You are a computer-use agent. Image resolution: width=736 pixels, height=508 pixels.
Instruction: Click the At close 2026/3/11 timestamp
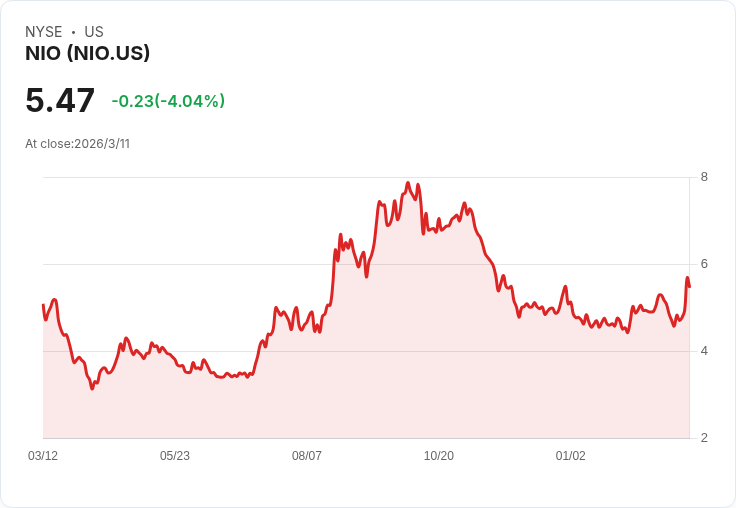(x=77, y=144)
